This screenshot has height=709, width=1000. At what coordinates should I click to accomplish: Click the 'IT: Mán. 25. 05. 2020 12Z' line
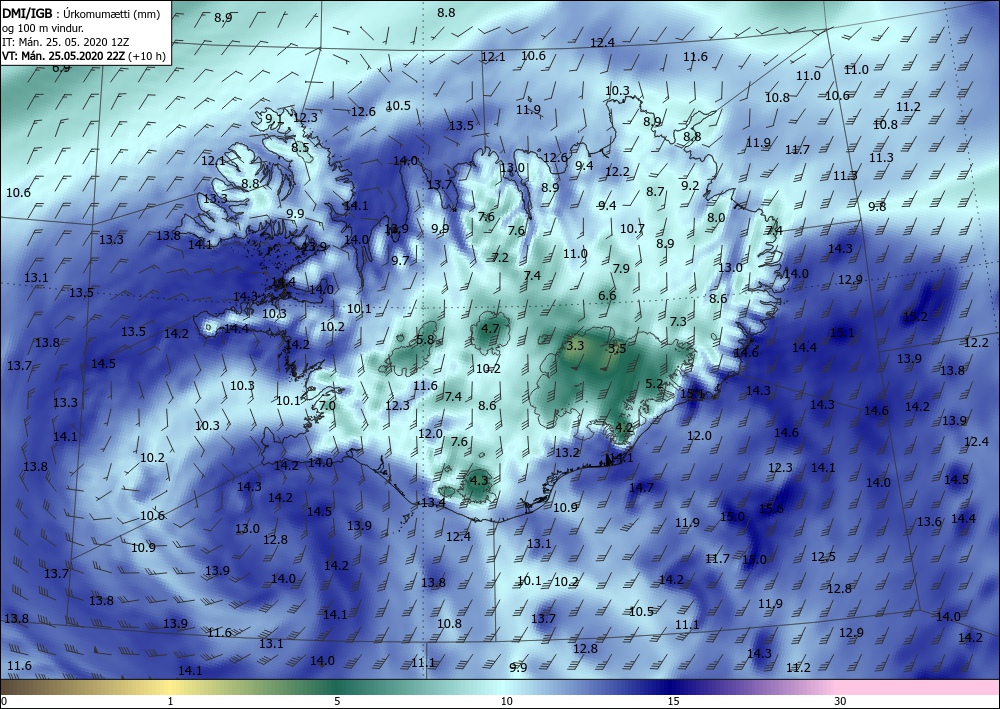[x=65, y=41]
